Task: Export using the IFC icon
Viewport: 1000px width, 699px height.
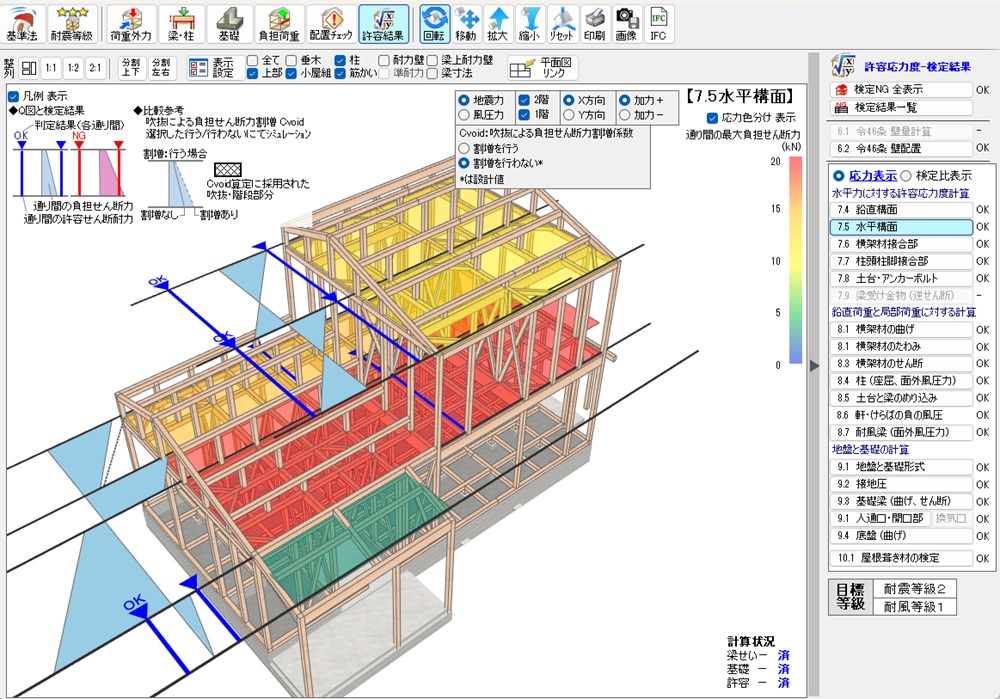Action: 657,21
